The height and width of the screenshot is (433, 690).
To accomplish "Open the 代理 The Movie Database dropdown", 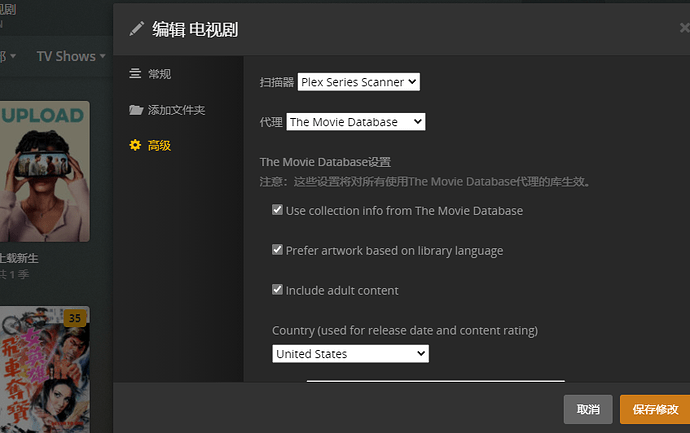I will tap(356, 122).
